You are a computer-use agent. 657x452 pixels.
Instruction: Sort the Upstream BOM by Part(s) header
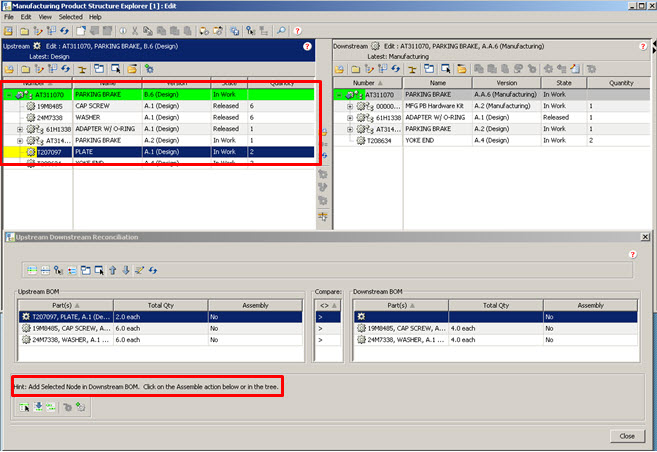[x=65, y=305]
